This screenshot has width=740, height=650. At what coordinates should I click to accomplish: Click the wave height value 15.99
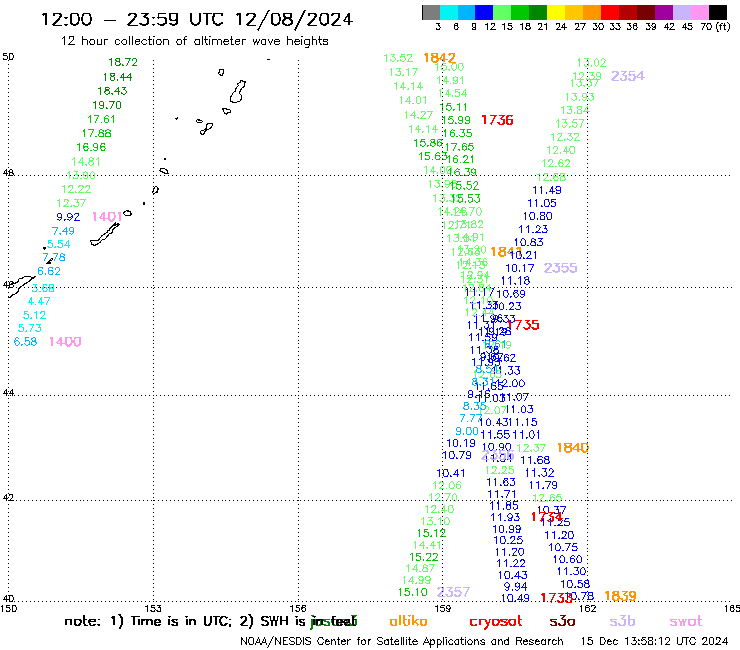pyautogui.click(x=456, y=120)
